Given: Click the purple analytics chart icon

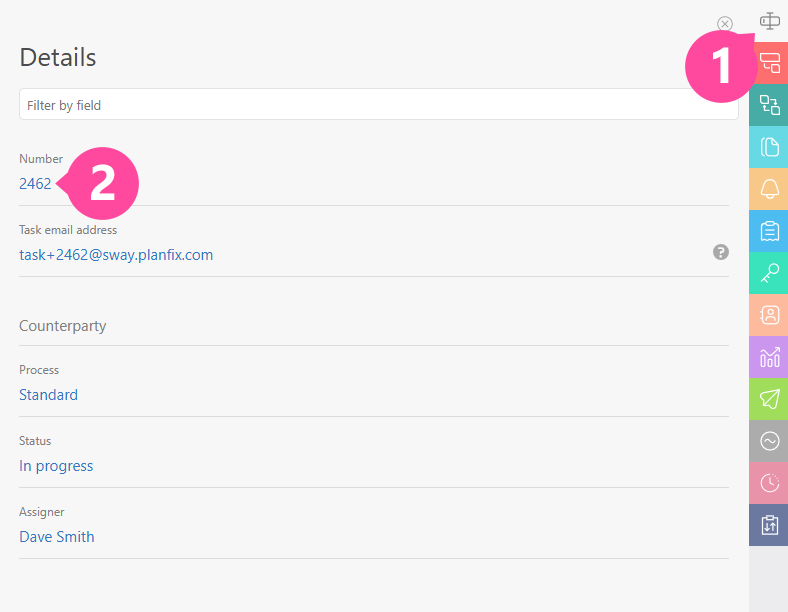Looking at the screenshot, I should click(x=769, y=357).
